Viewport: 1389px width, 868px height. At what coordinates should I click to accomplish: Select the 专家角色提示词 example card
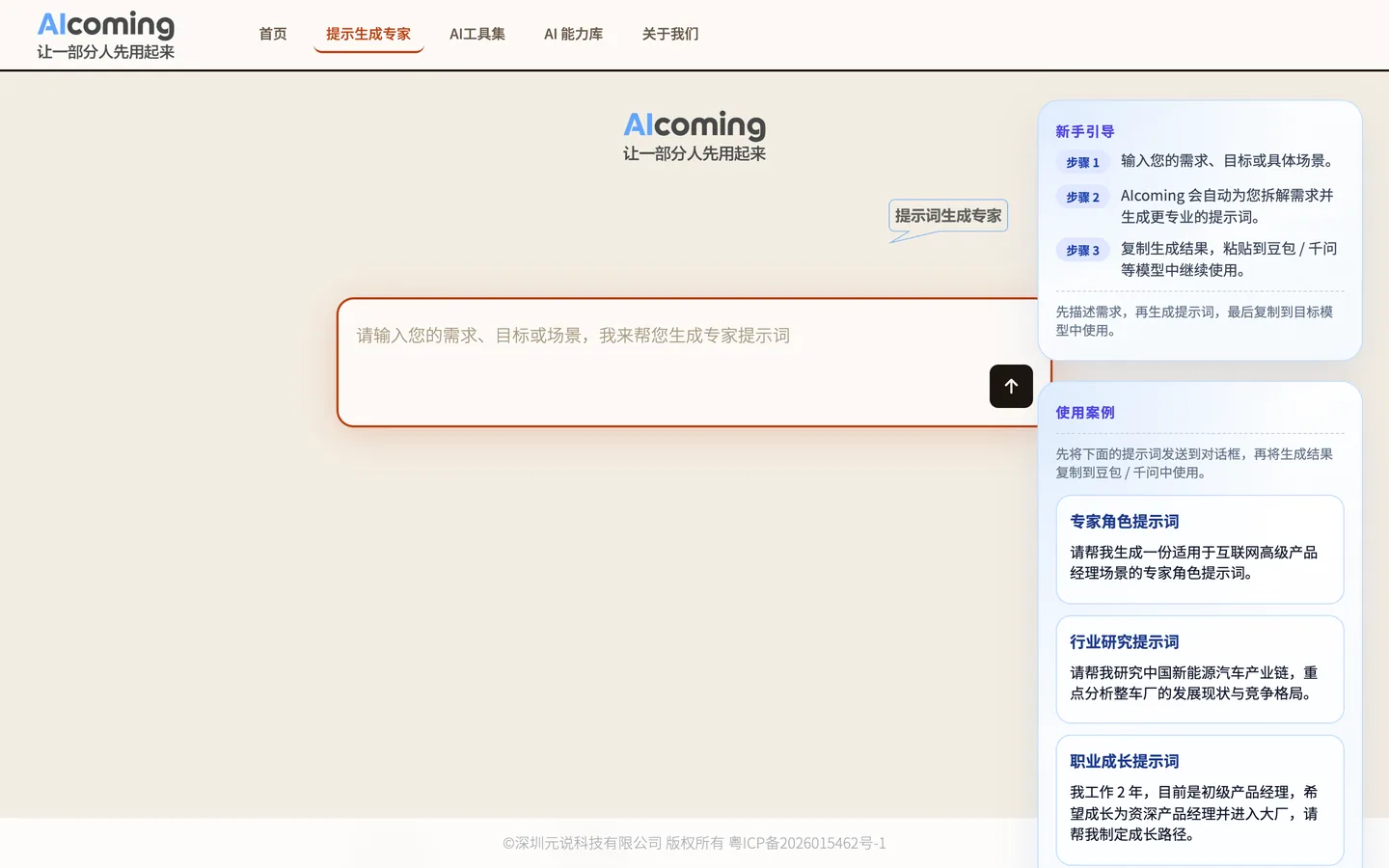click(1200, 550)
